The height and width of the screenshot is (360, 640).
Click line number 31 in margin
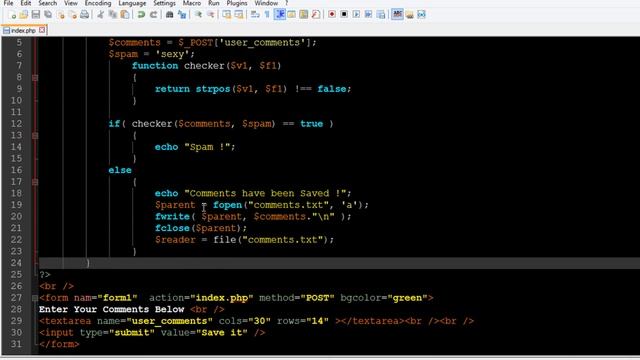[x=16, y=344]
